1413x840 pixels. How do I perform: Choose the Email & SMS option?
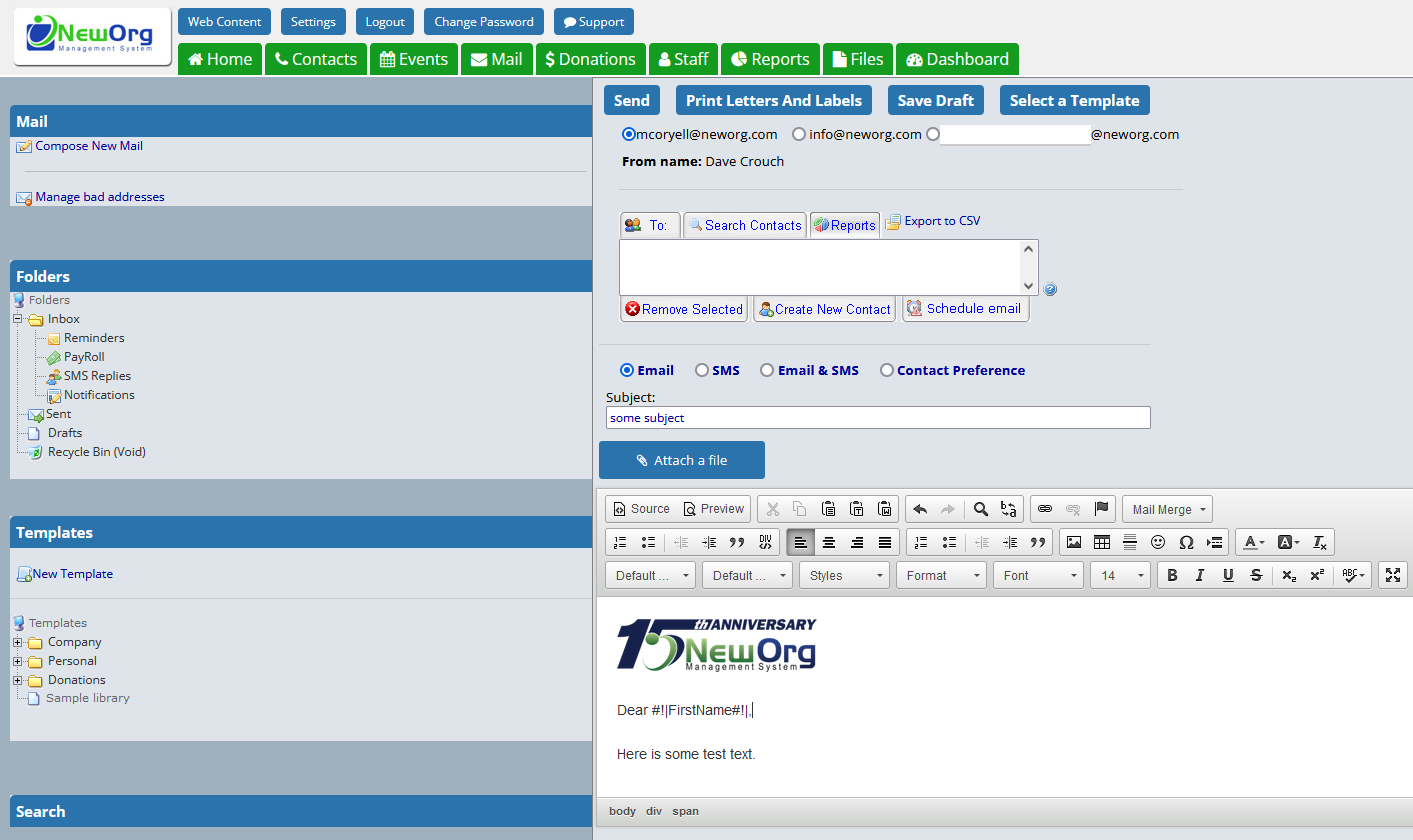coord(767,370)
